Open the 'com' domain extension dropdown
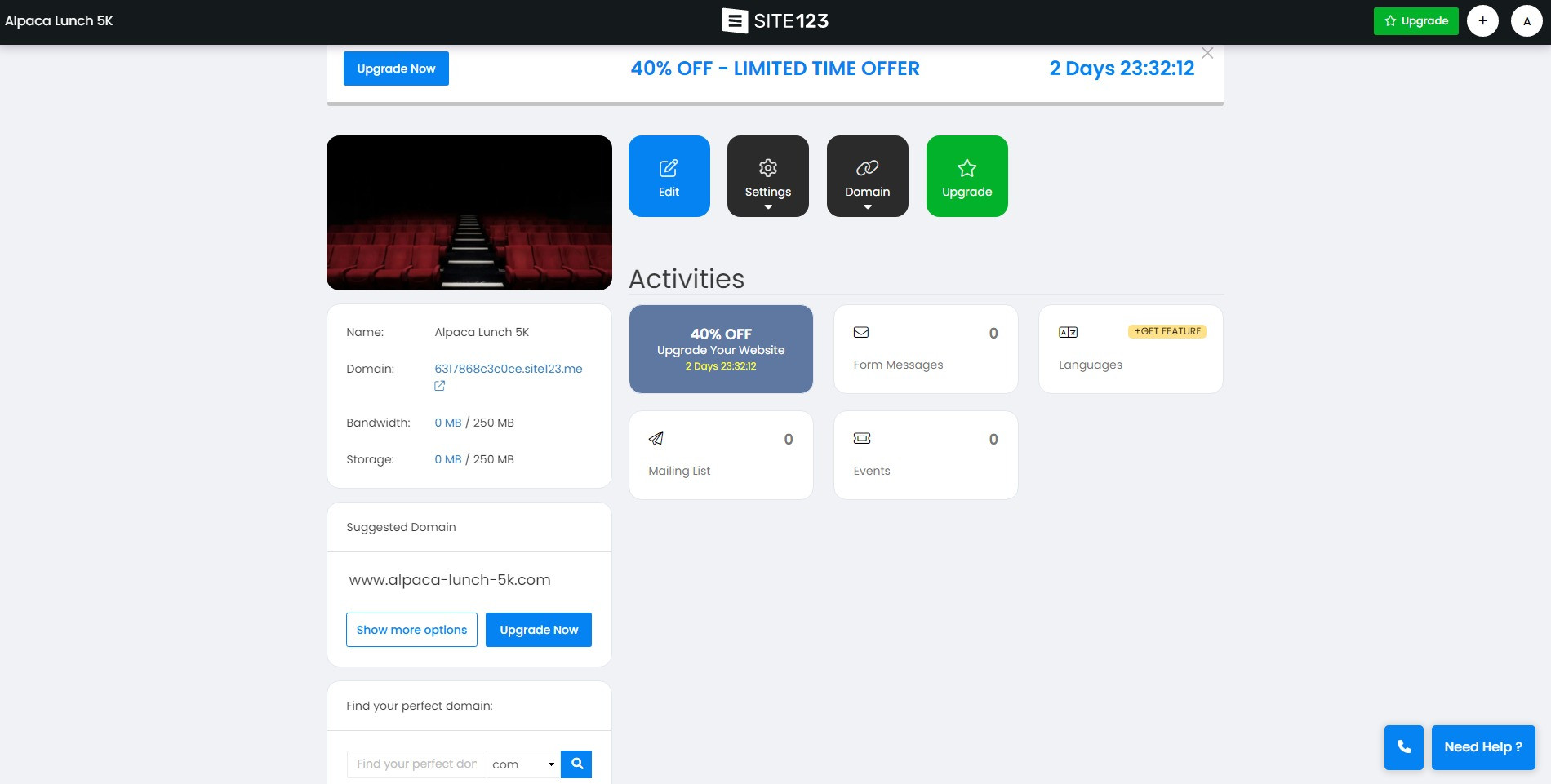1551x784 pixels. [523, 764]
